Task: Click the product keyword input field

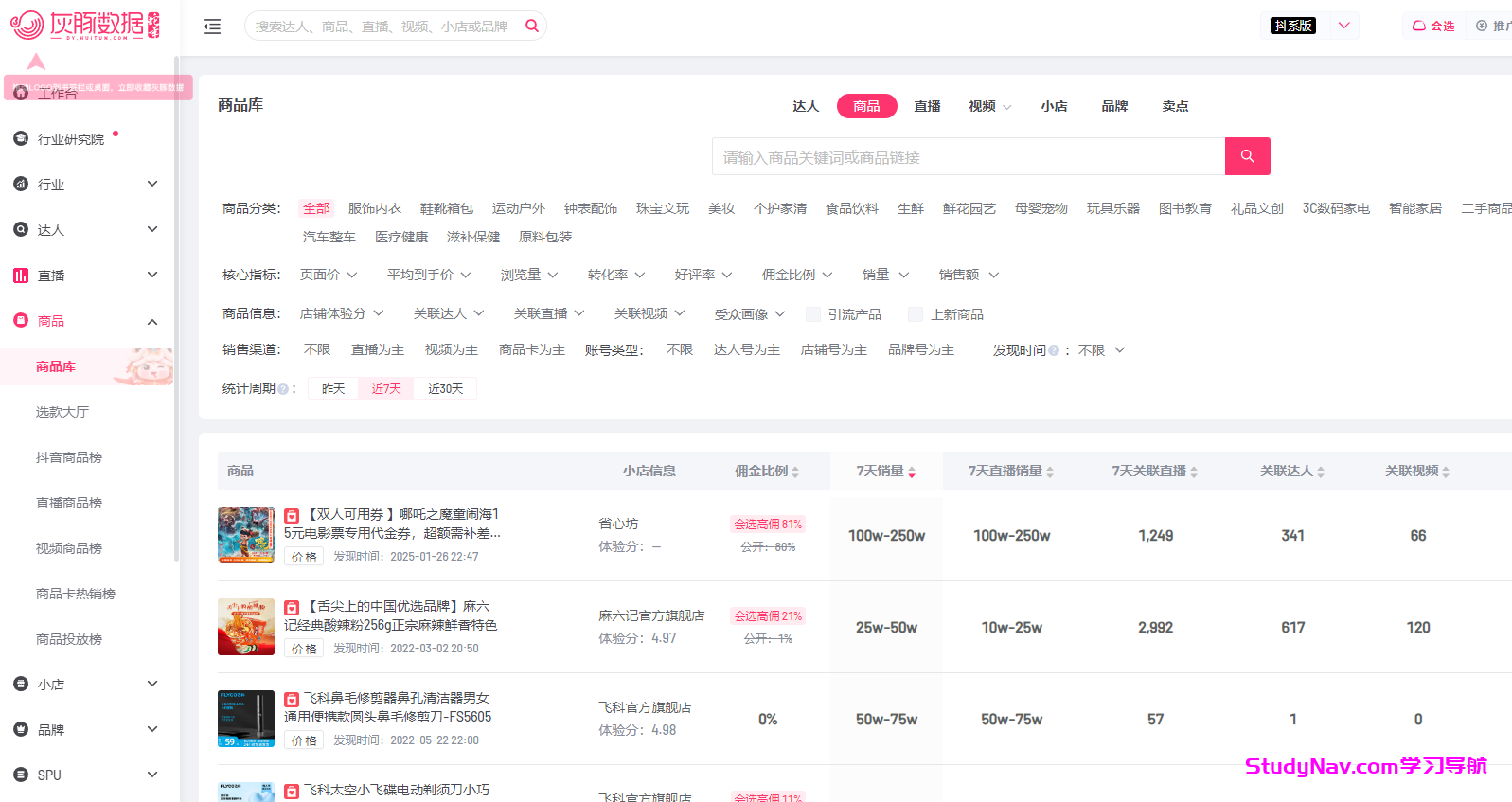Action: tap(968, 157)
